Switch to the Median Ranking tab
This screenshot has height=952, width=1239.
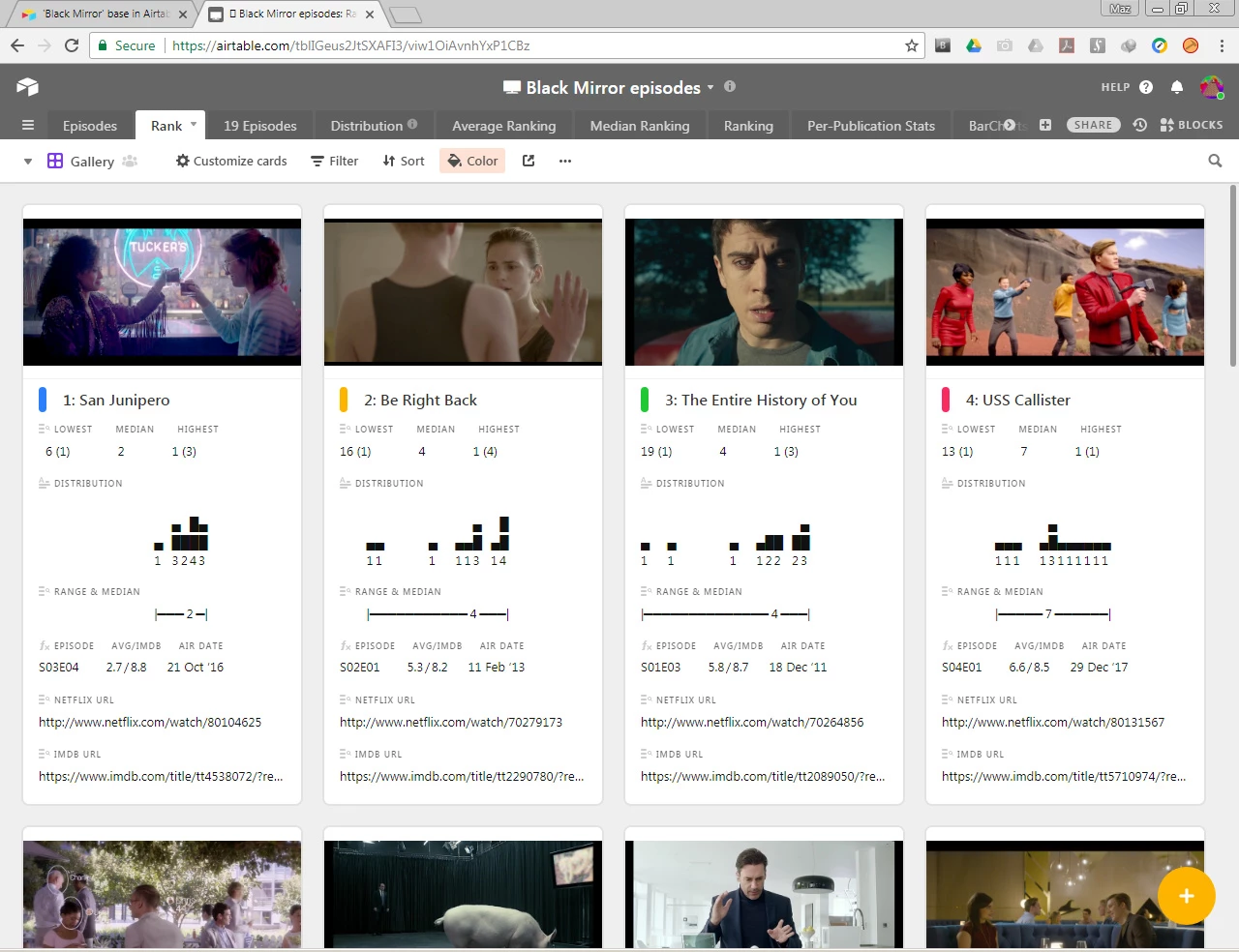640,126
